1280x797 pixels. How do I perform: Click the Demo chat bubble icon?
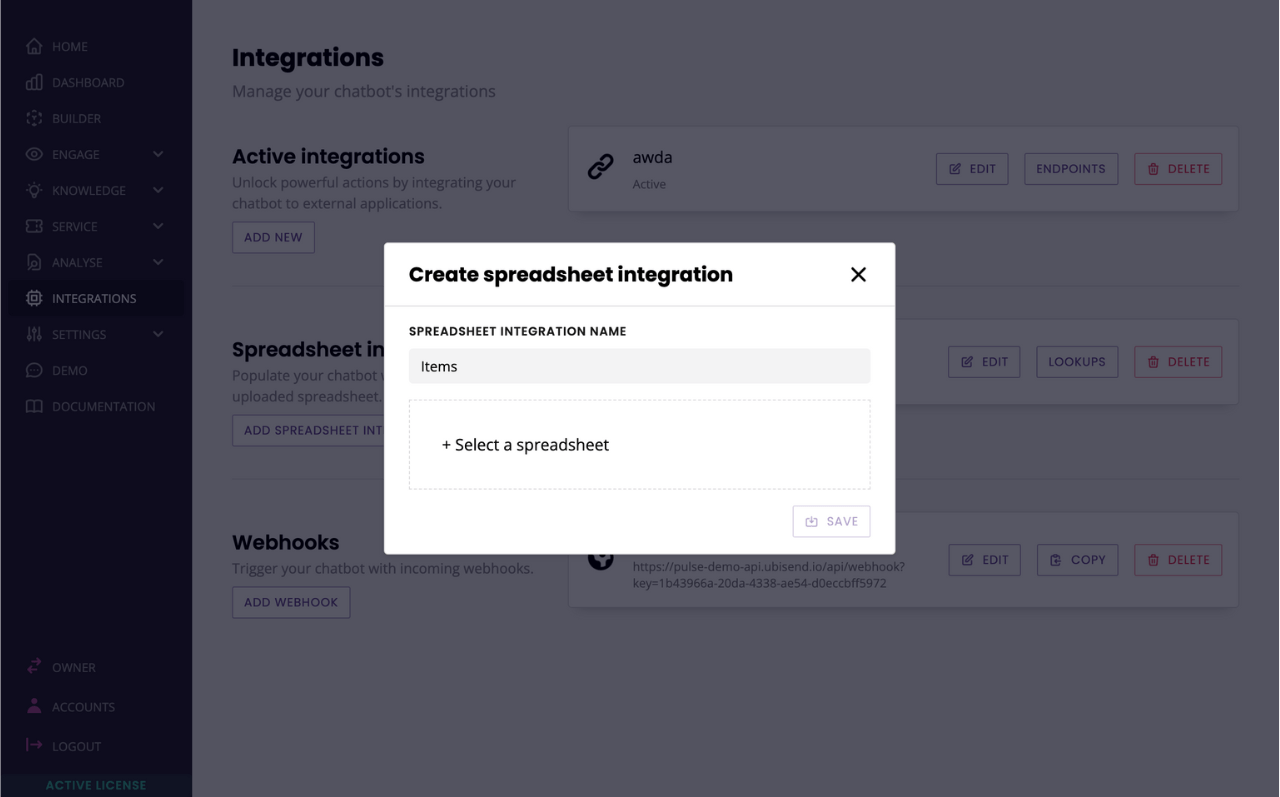tap(34, 371)
